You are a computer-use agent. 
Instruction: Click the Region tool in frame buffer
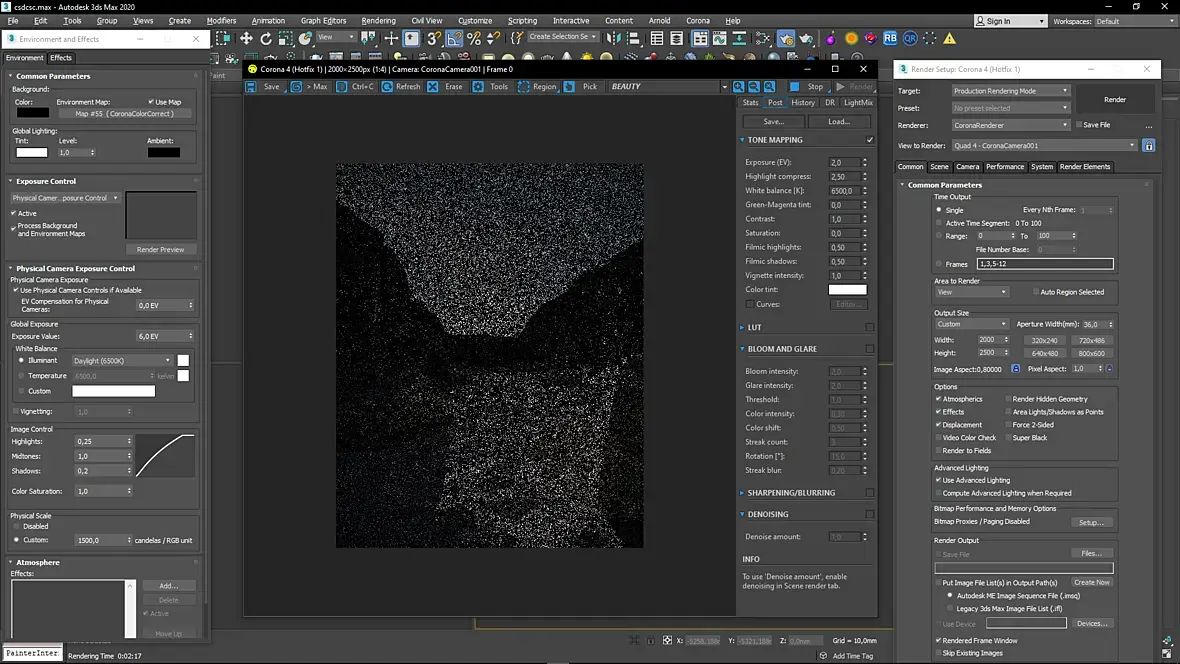tap(536, 87)
